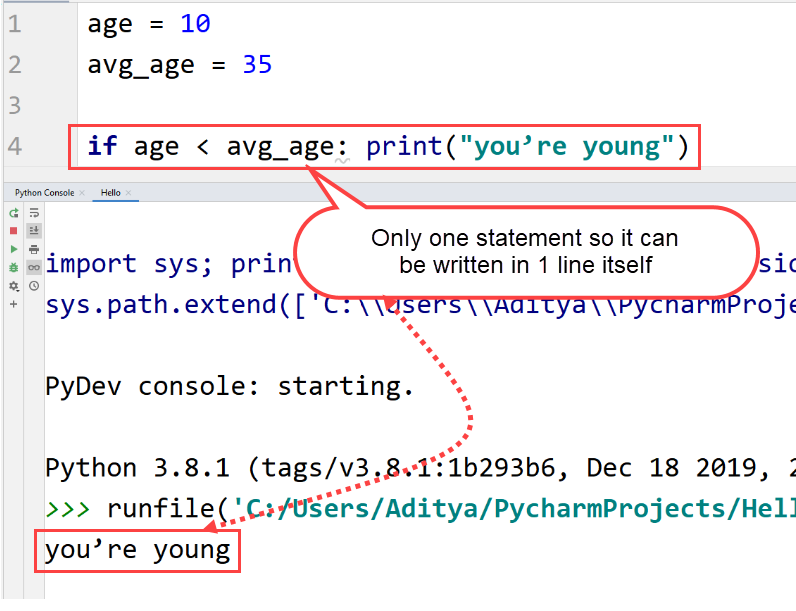
Task: Open command history clock icon
Action: (34, 286)
